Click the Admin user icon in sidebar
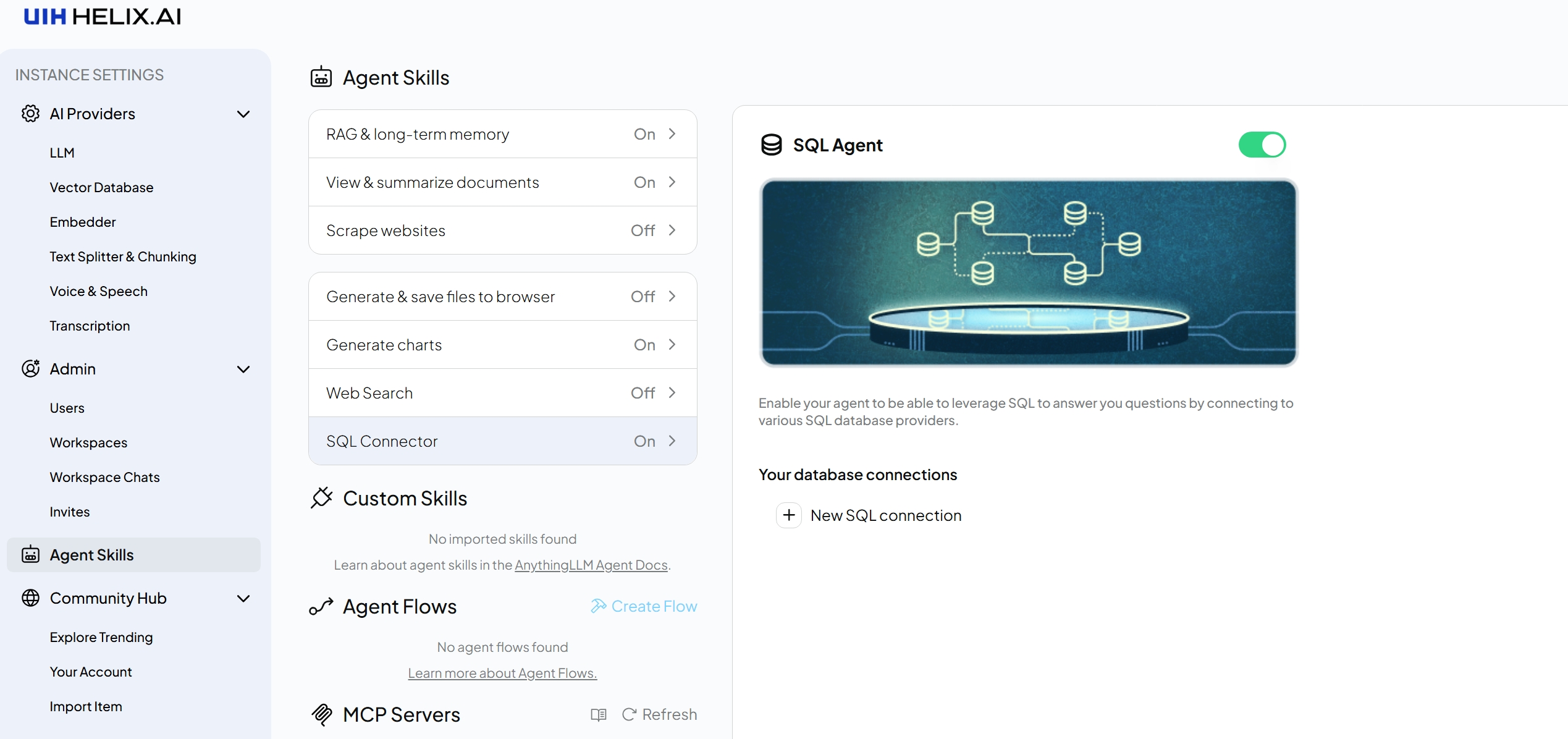Image resolution: width=1568 pixels, height=739 pixels. pyautogui.click(x=30, y=368)
